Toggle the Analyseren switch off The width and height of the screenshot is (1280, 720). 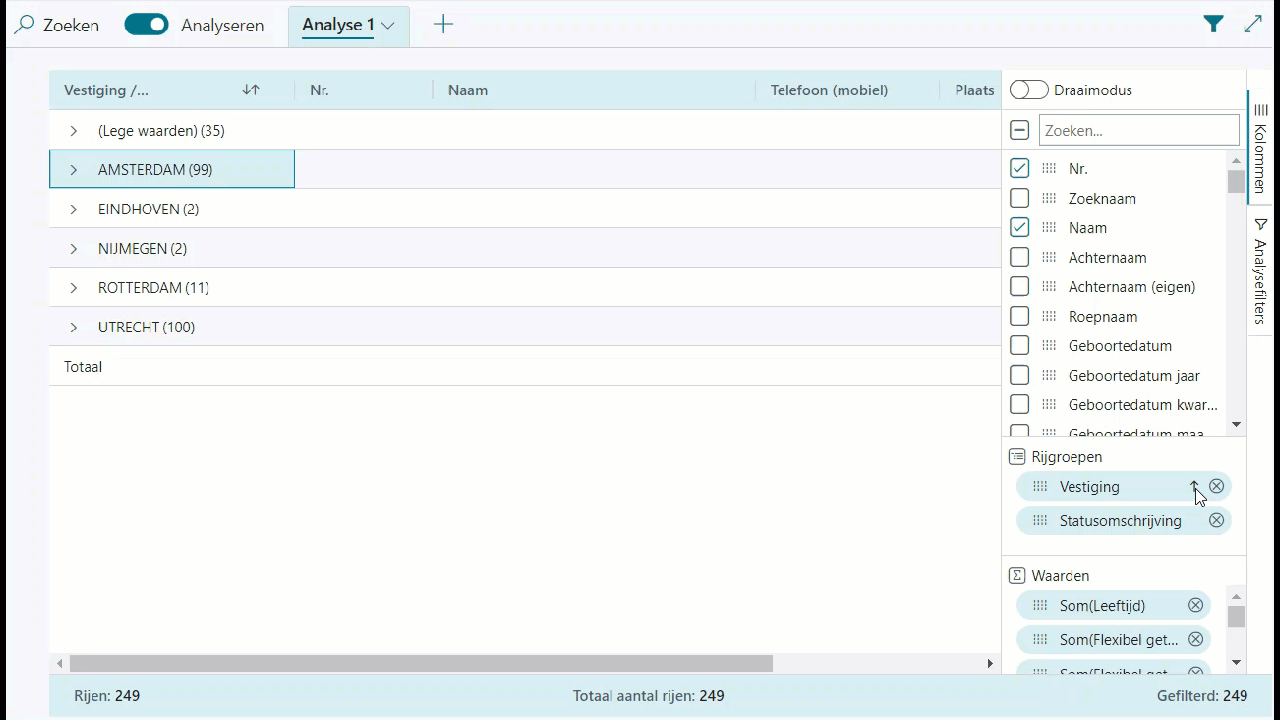146,25
